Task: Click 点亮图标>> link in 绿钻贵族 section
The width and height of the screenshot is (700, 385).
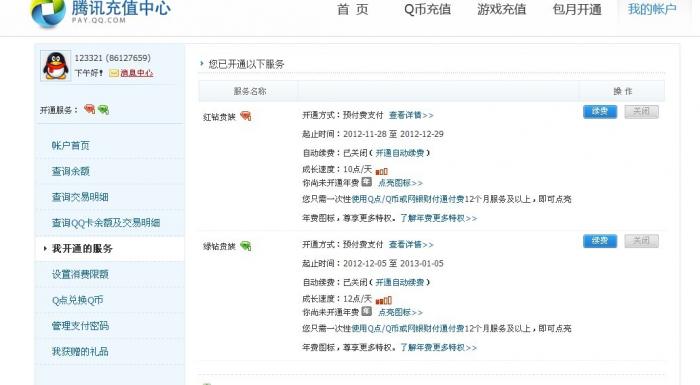Action: [x=400, y=312]
